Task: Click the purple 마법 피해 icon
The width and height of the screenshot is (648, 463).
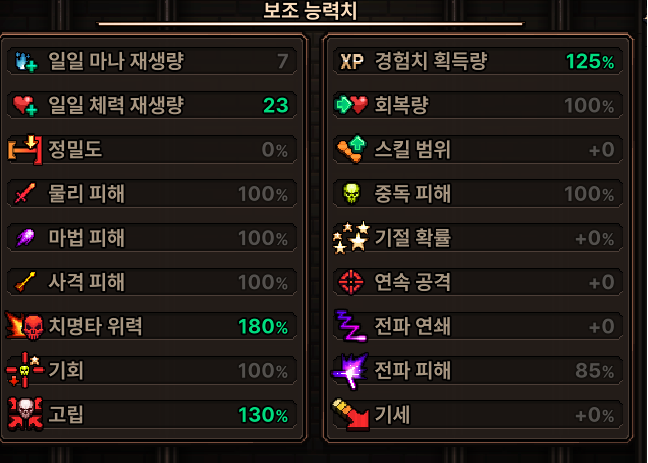Action: [25, 237]
